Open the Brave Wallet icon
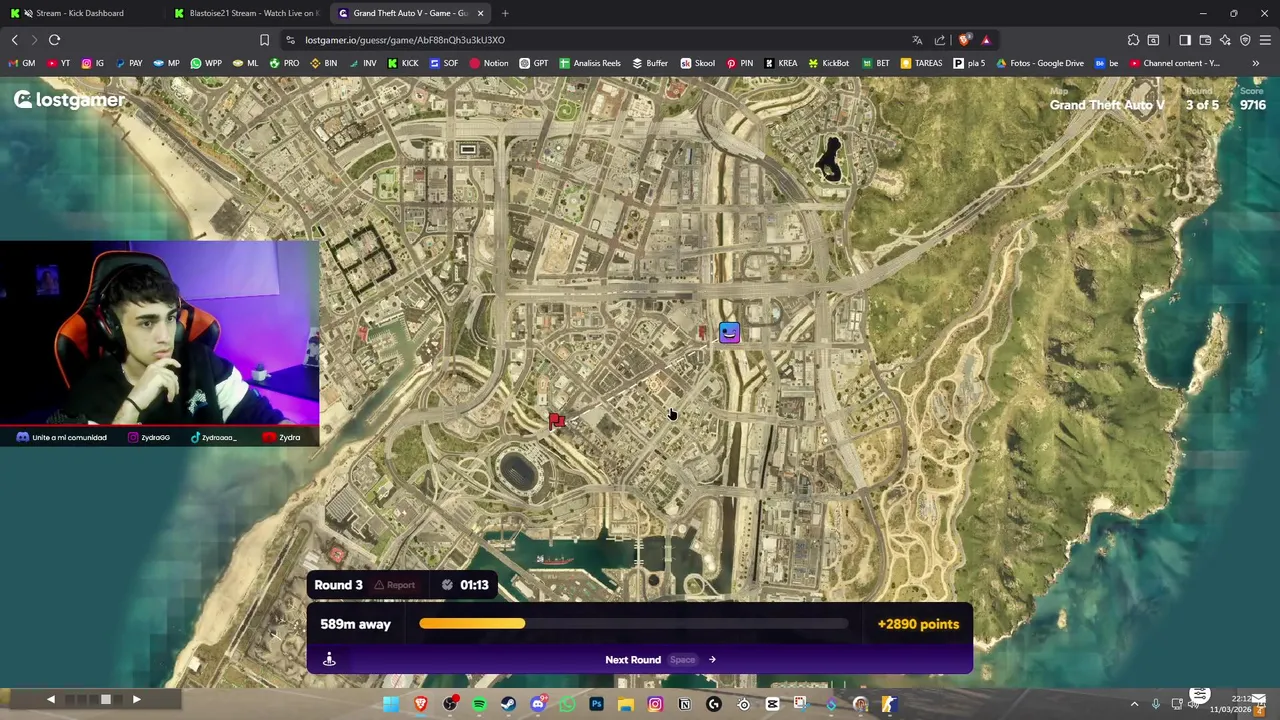 (1205, 40)
